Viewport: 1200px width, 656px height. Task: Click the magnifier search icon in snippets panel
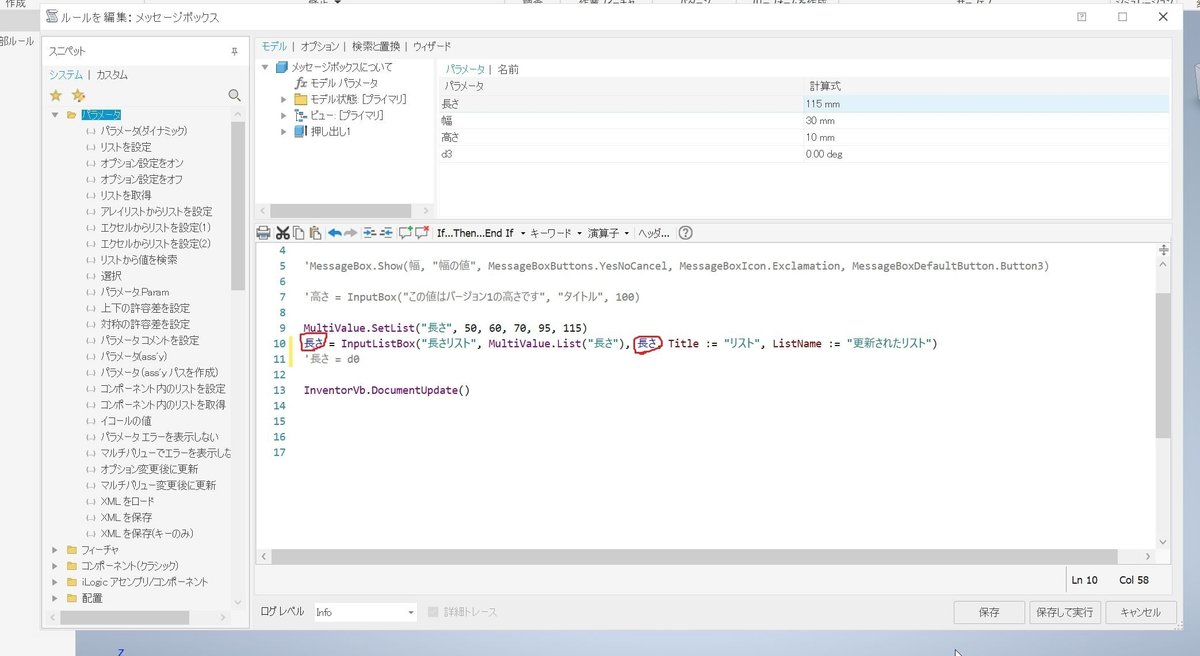coord(234,95)
